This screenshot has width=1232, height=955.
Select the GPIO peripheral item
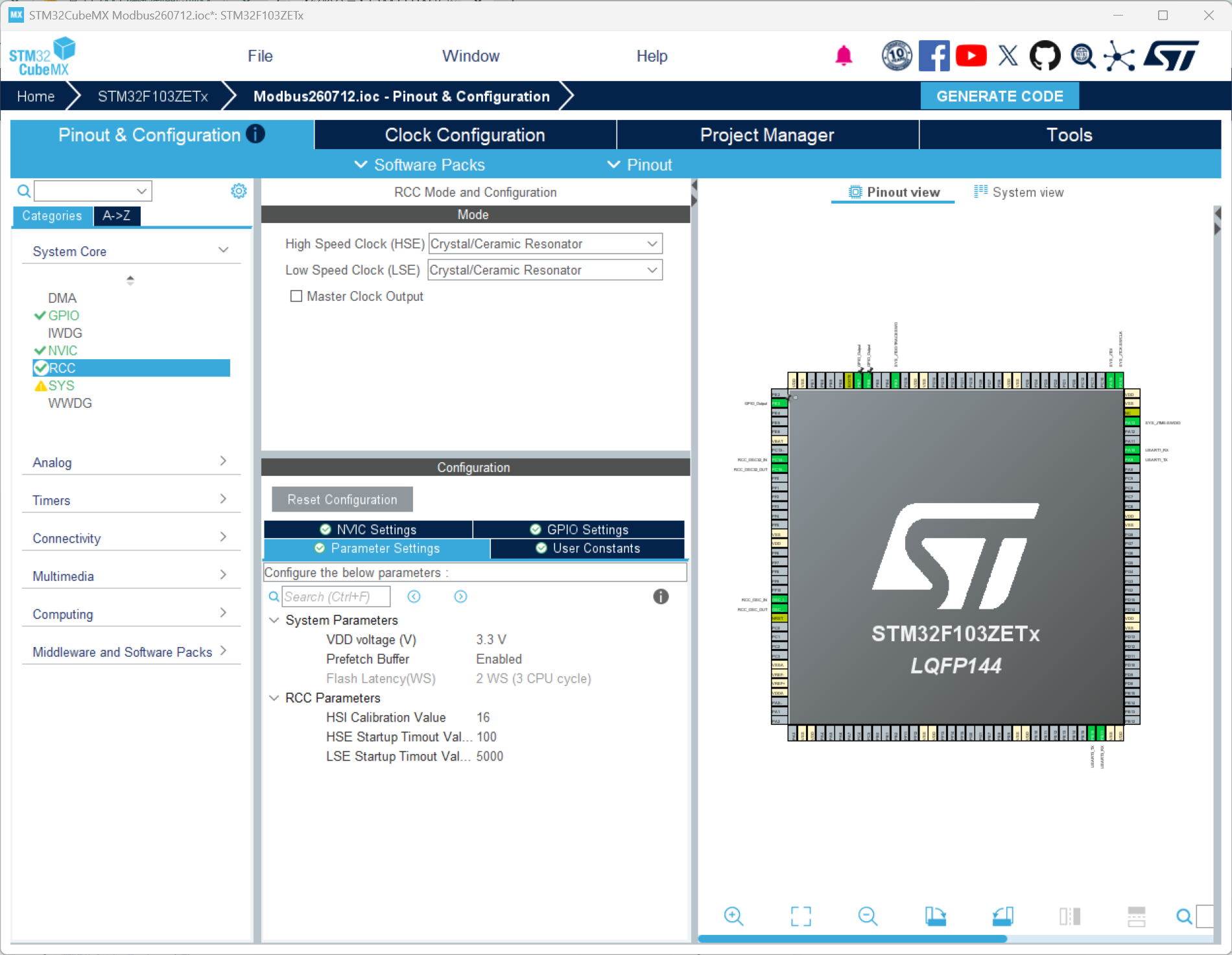(x=64, y=315)
